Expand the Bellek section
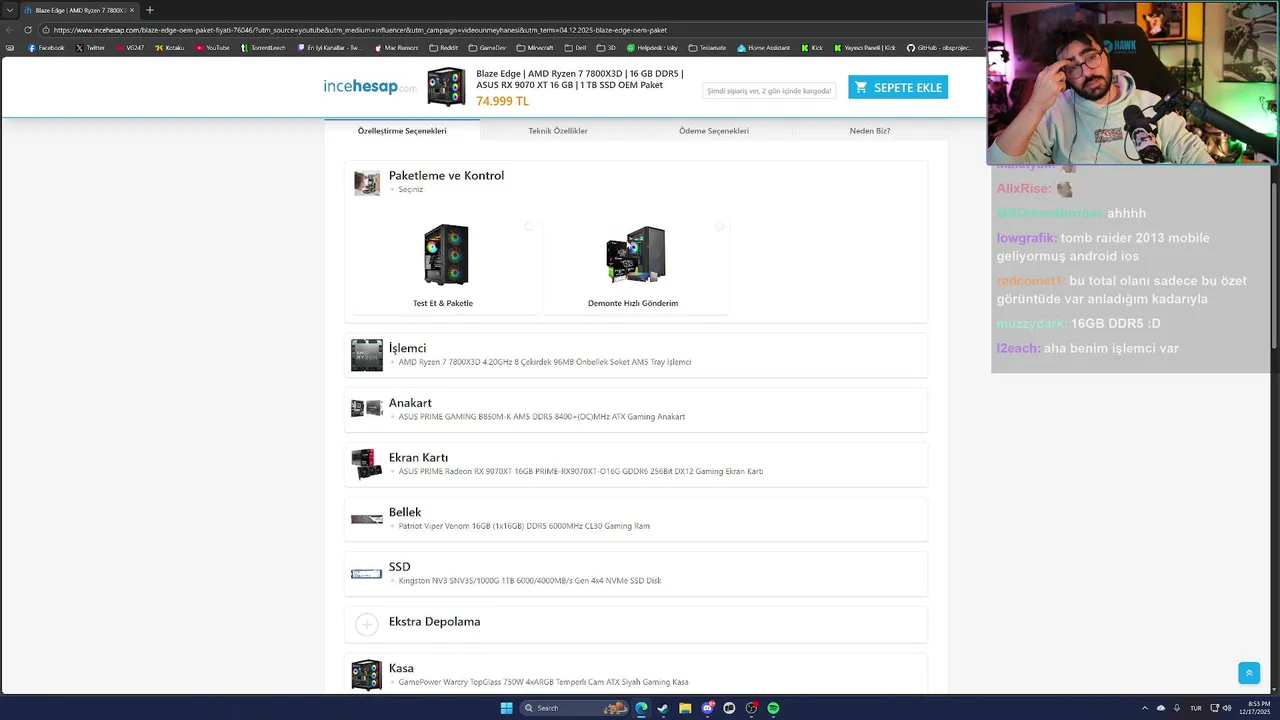Image resolution: width=1280 pixels, height=720 pixels. click(636, 518)
